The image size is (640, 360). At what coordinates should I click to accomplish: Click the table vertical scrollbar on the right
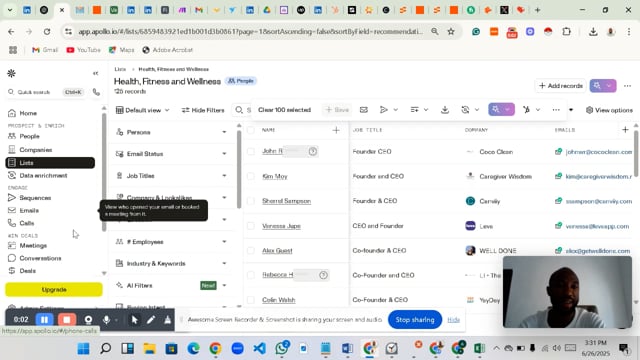636,153
